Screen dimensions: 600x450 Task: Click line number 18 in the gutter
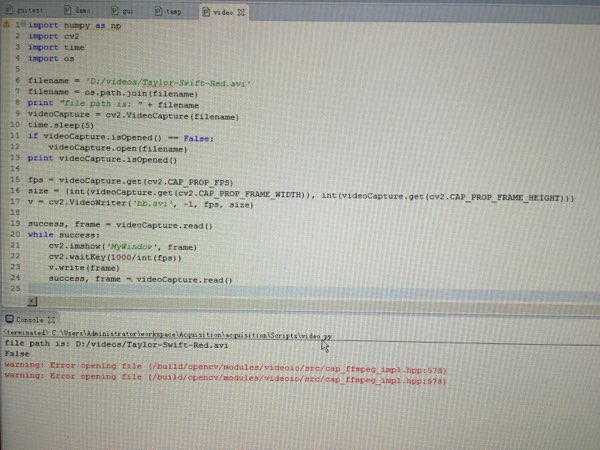pyautogui.click(x=15, y=212)
